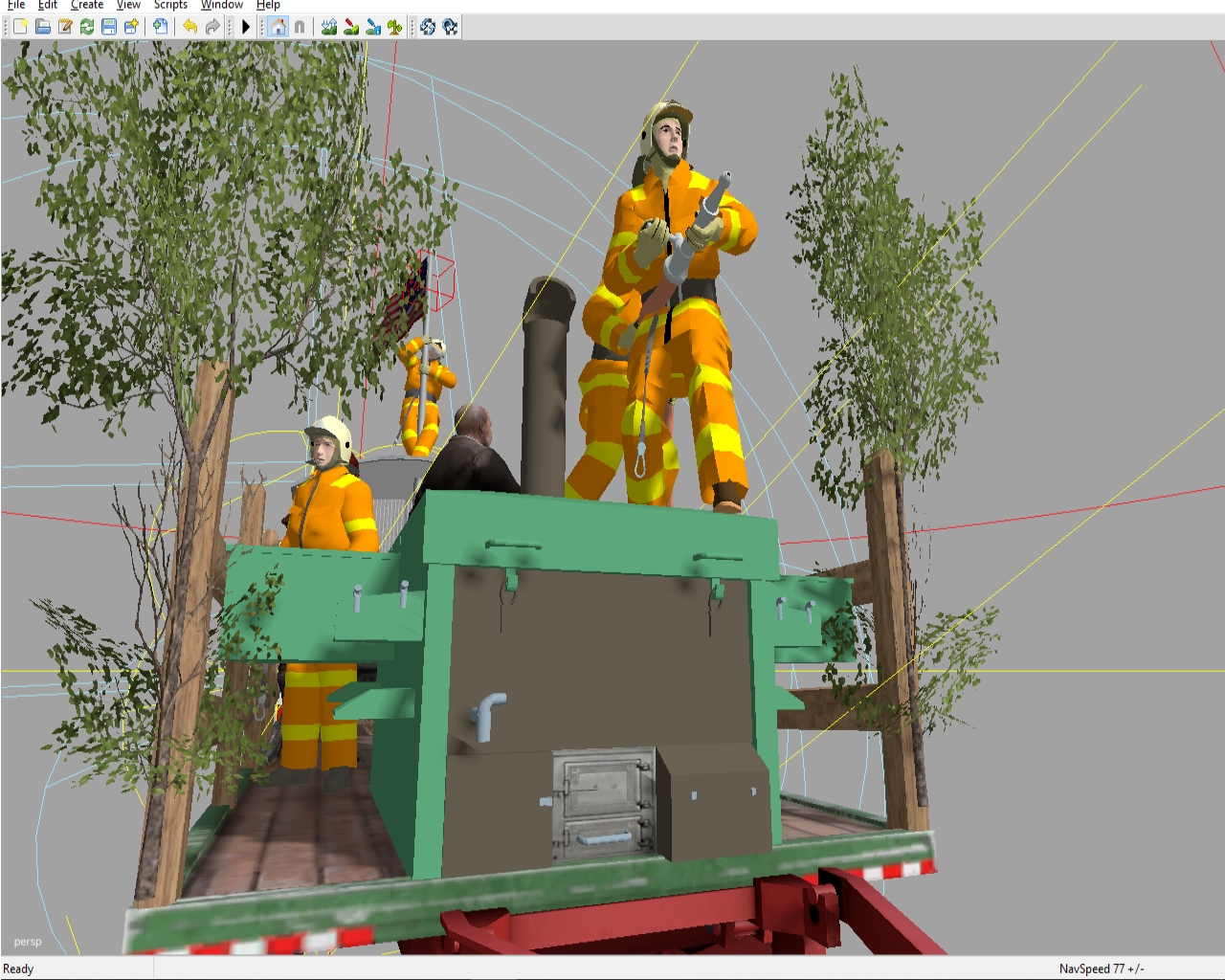Toggle the magnet snap button

[300, 27]
